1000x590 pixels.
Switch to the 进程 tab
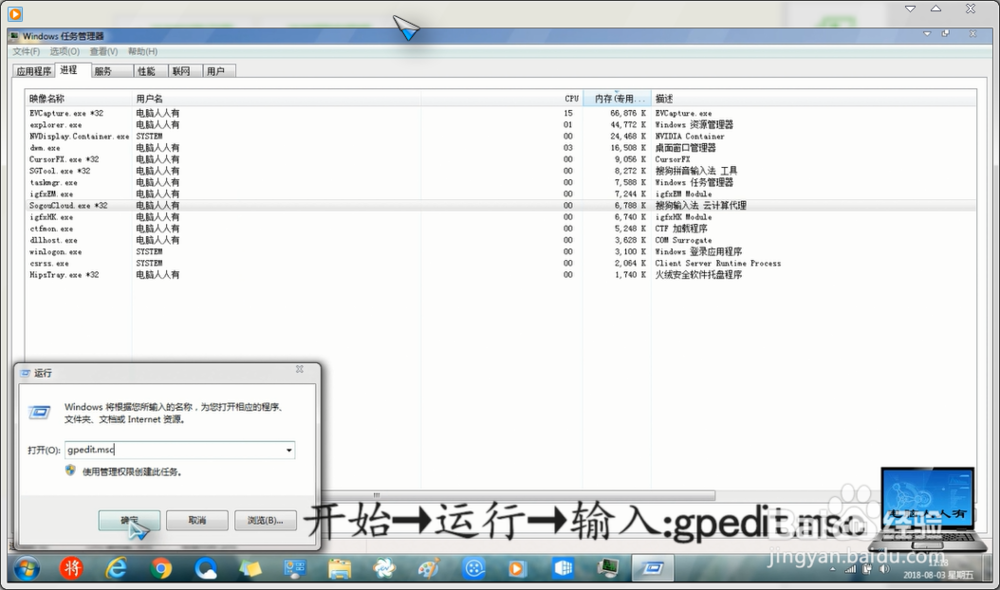(x=73, y=70)
